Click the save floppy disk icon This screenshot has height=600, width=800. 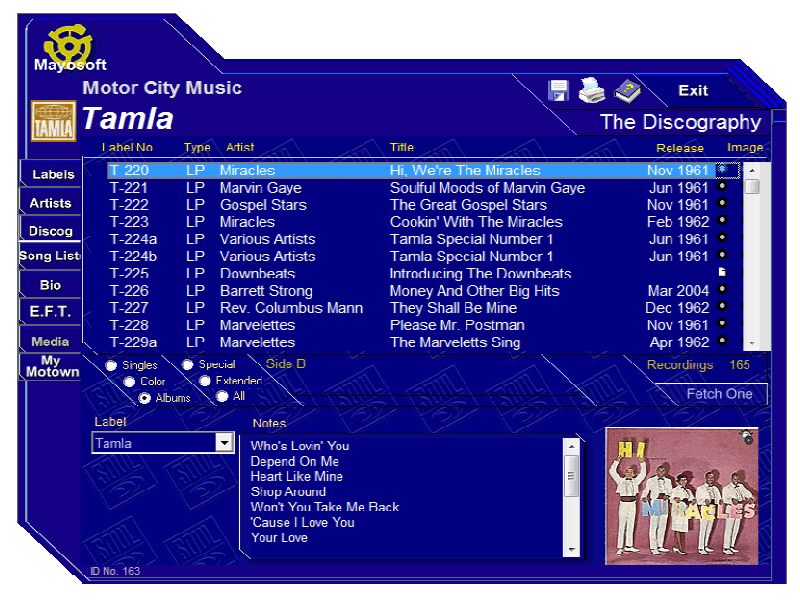[558, 91]
